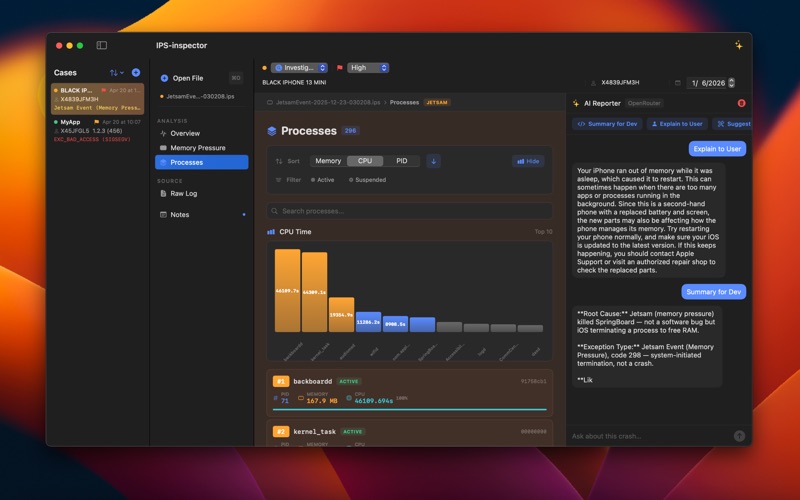Click the OpenRouter provider badge
The image size is (800, 500).
point(644,103)
